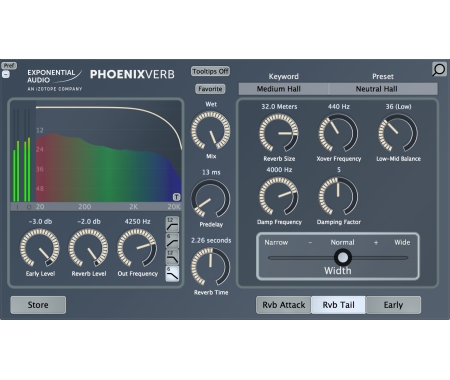Click the 36 (Low) value
Viewport: 450px width, 380px height.
(398, 107)
